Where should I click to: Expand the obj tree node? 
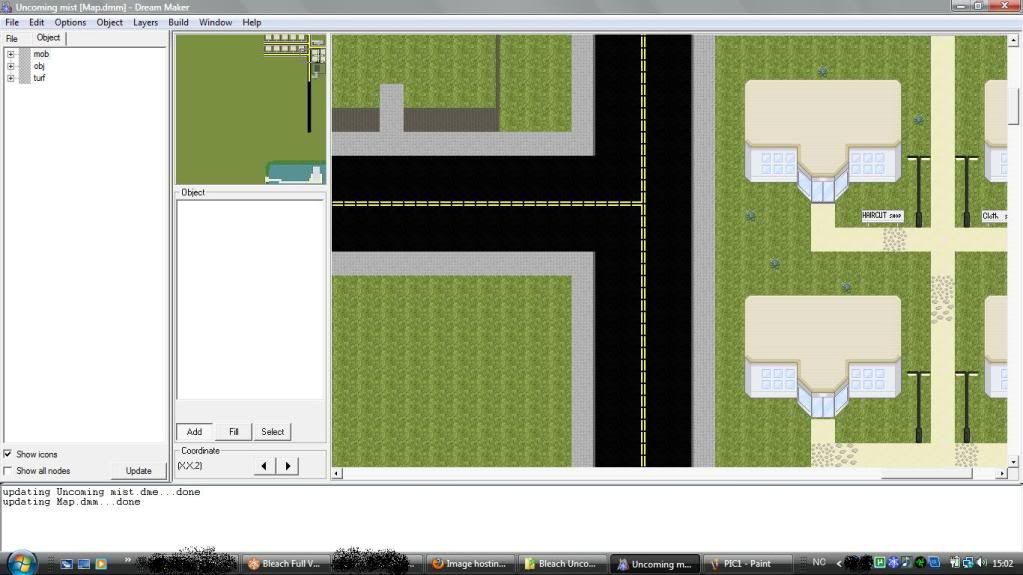pyautogui.click(x=11, y=66)
